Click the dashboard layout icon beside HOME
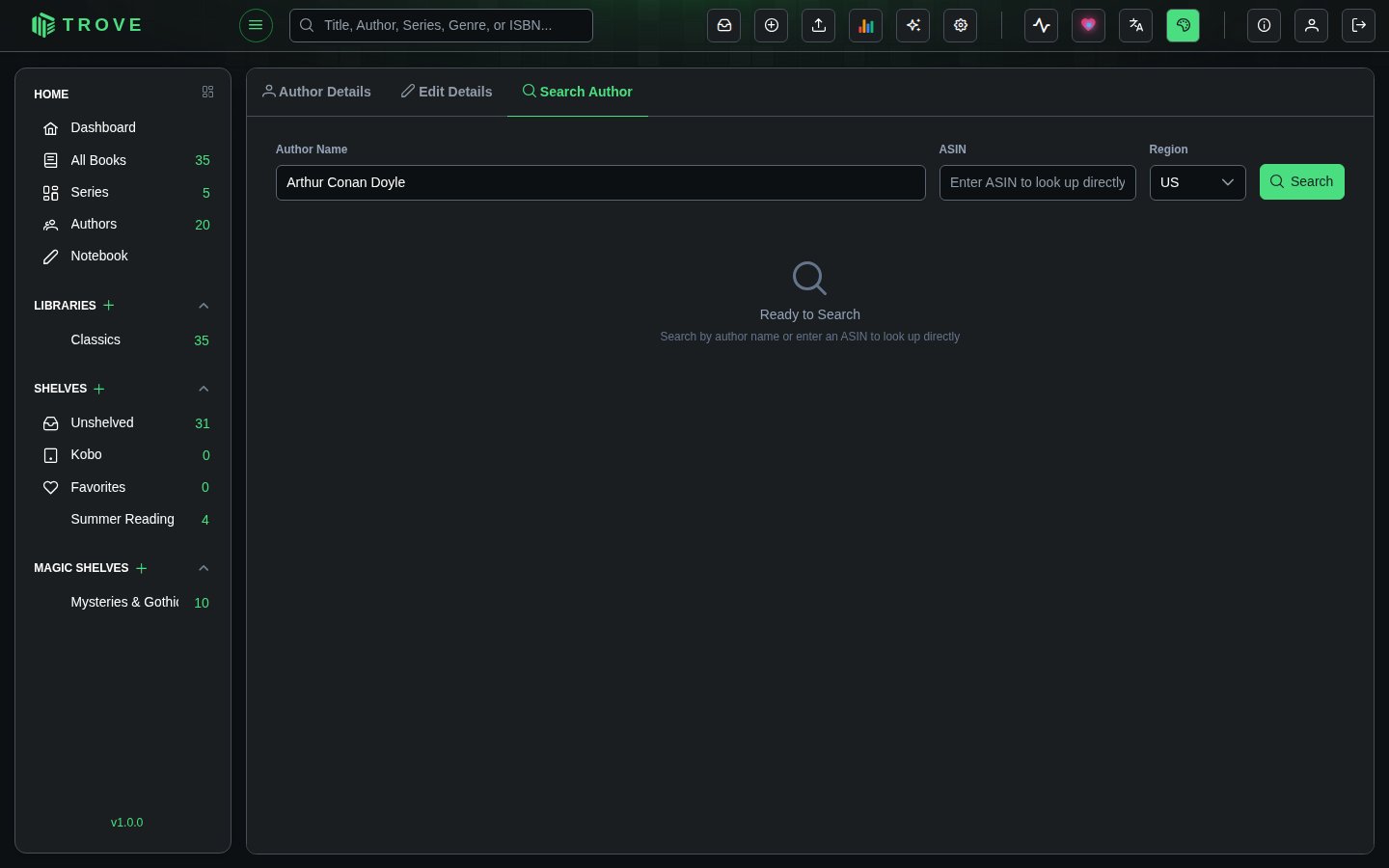Viewport: 1389px width, 868px height. [x=207, y=92]
